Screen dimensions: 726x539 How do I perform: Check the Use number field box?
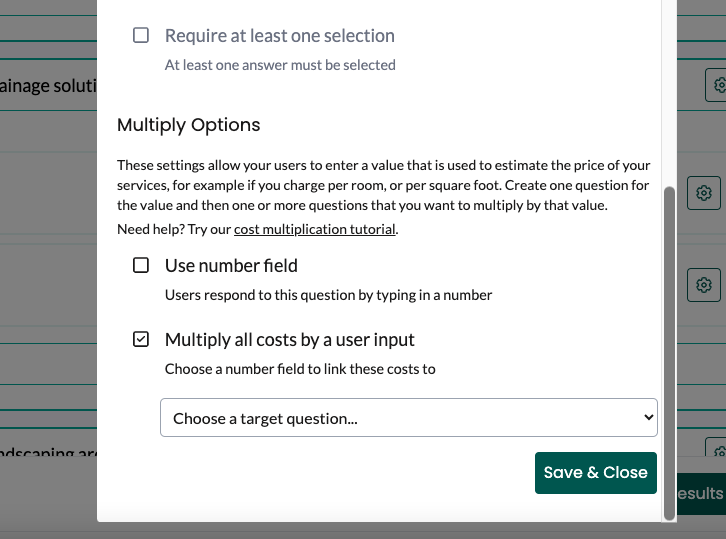(x=141, y=265)
